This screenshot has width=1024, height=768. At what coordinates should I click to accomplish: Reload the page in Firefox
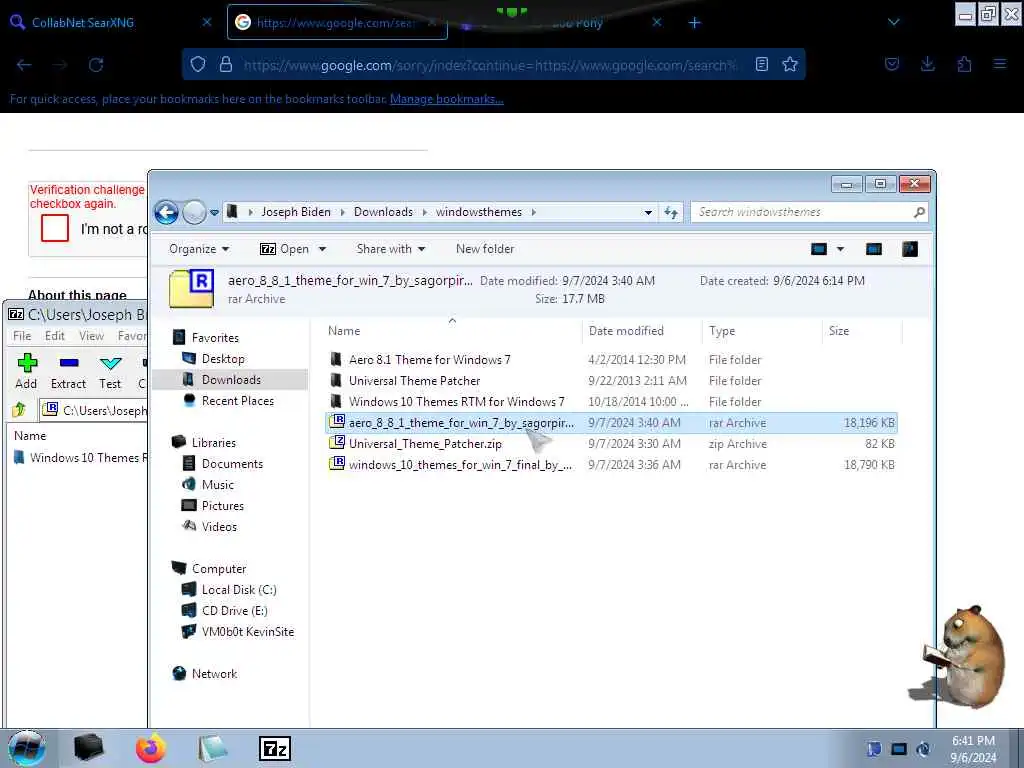(96, 65)
